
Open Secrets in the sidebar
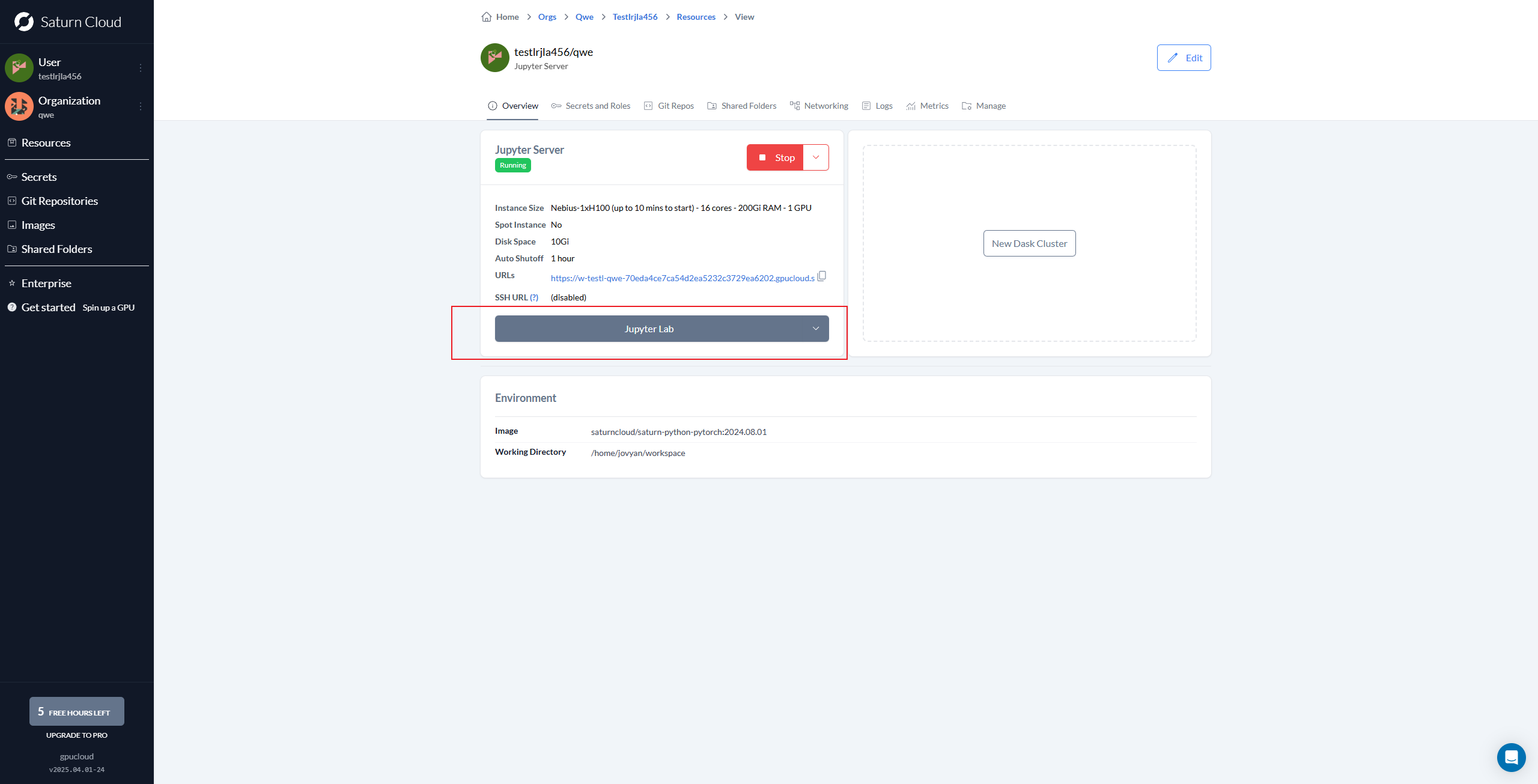[39, 177]
